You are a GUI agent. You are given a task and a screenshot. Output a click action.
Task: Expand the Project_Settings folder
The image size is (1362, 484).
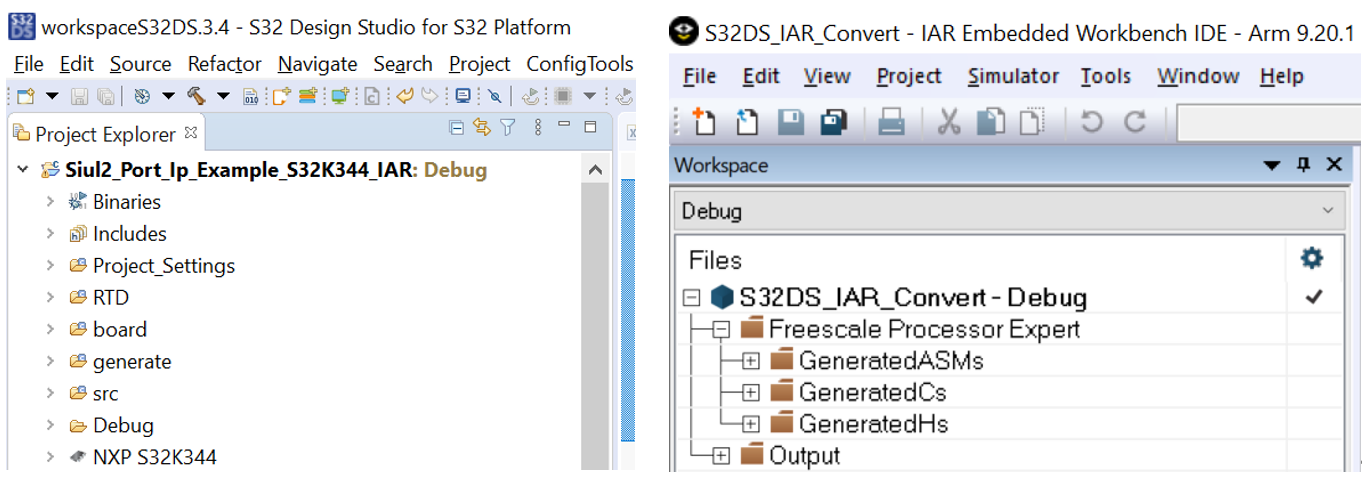[50, 266]
